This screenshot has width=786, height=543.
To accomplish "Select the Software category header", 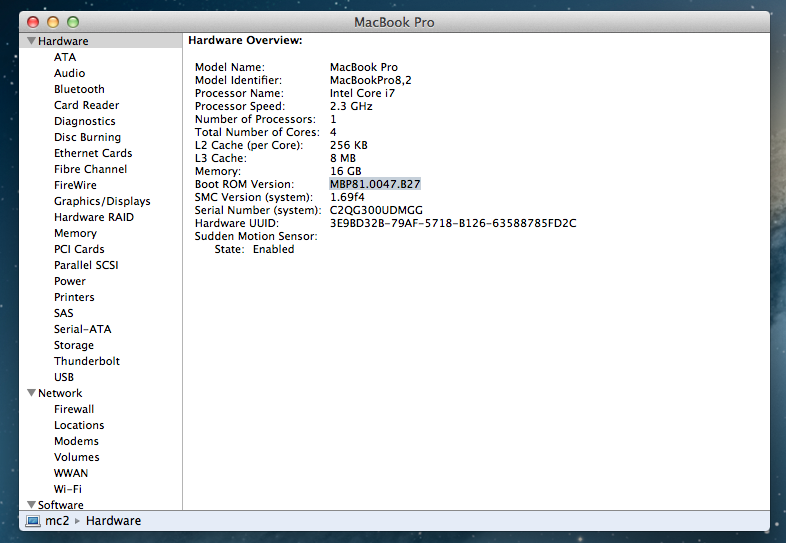I will pyautogui.click(x=61, y=505).
